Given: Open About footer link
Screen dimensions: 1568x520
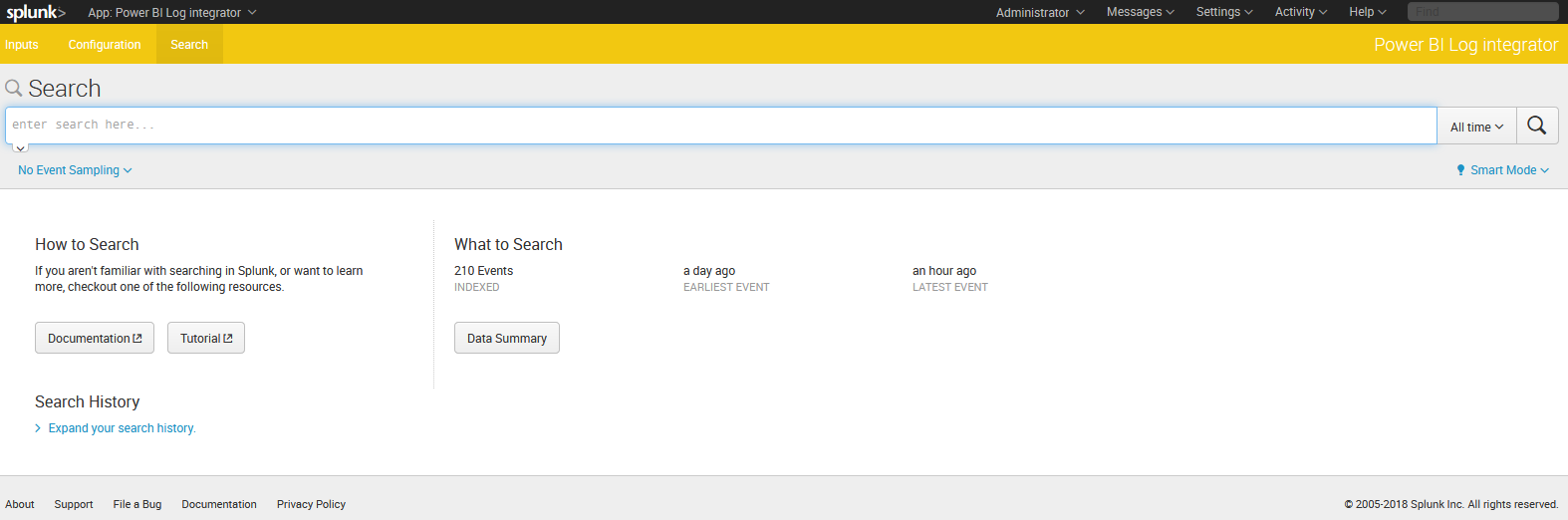Looking at the screenshot, I should [x=20, y=504].
